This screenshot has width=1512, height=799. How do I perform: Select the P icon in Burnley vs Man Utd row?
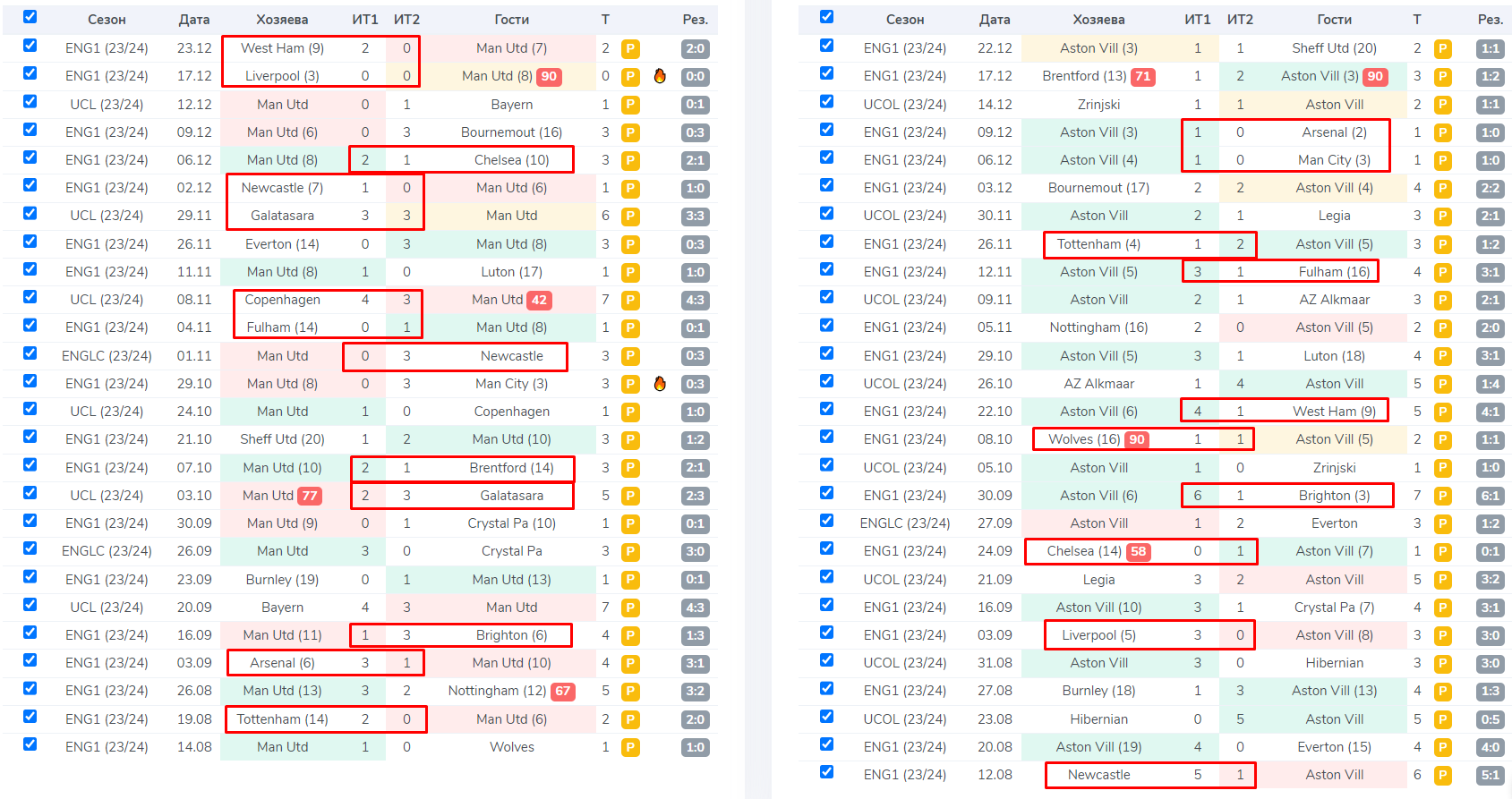coord(631,580)
